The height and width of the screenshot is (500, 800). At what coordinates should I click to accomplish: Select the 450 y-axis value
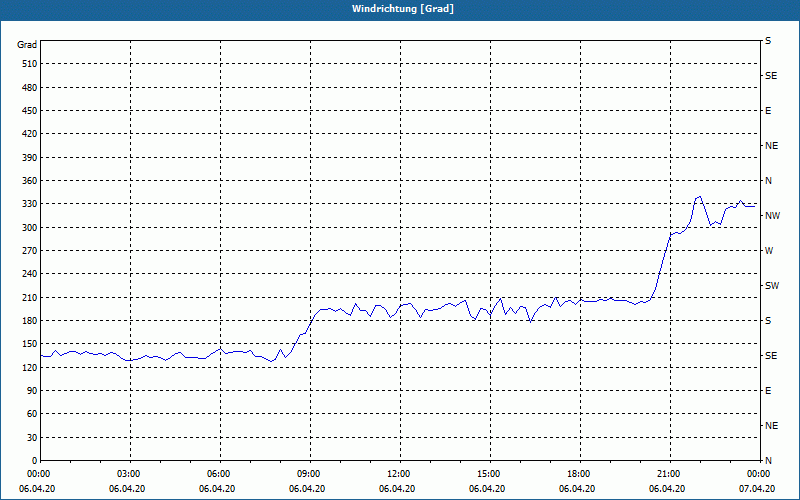[x=30, y=111]
